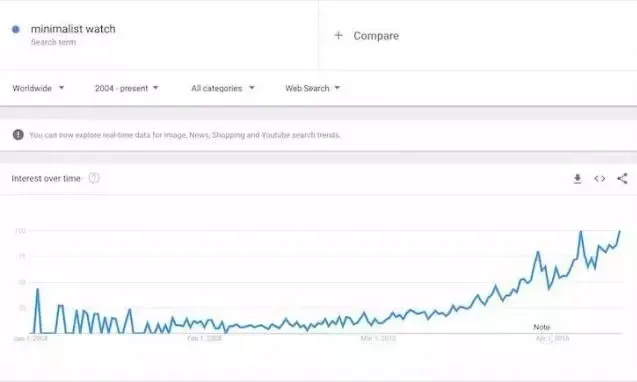Viewport: 637px width, 382px height.
Task: Click the info icon in the notification bar
Action: pos(18,135)
